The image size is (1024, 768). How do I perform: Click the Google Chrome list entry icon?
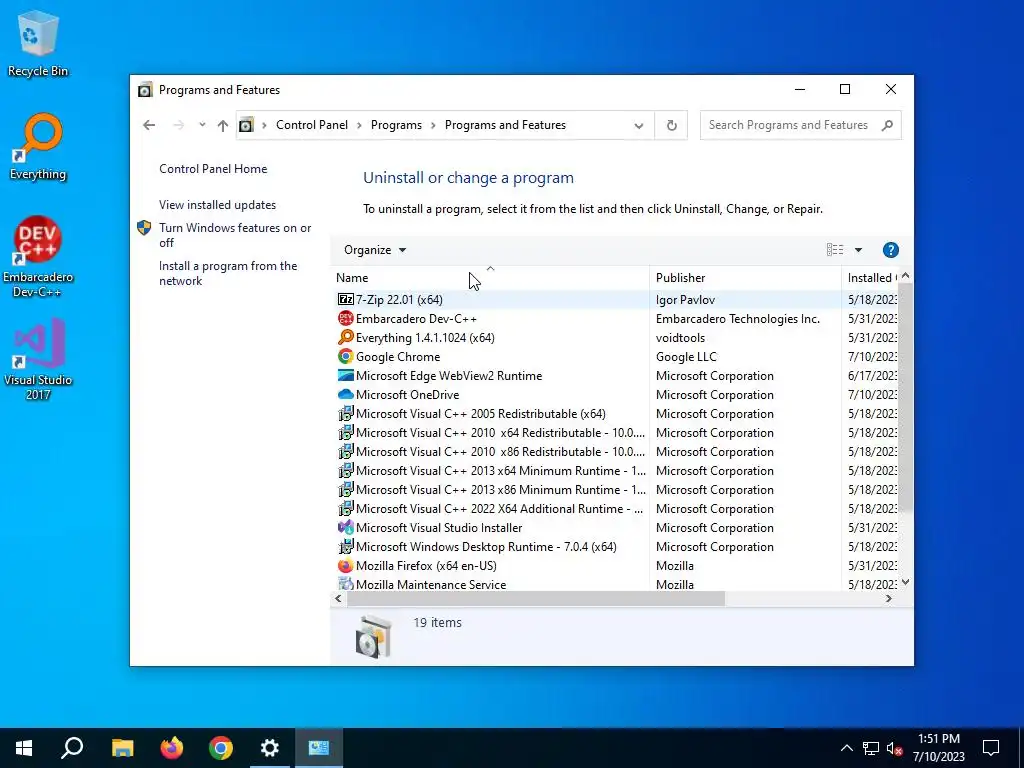tap(345, 357)
